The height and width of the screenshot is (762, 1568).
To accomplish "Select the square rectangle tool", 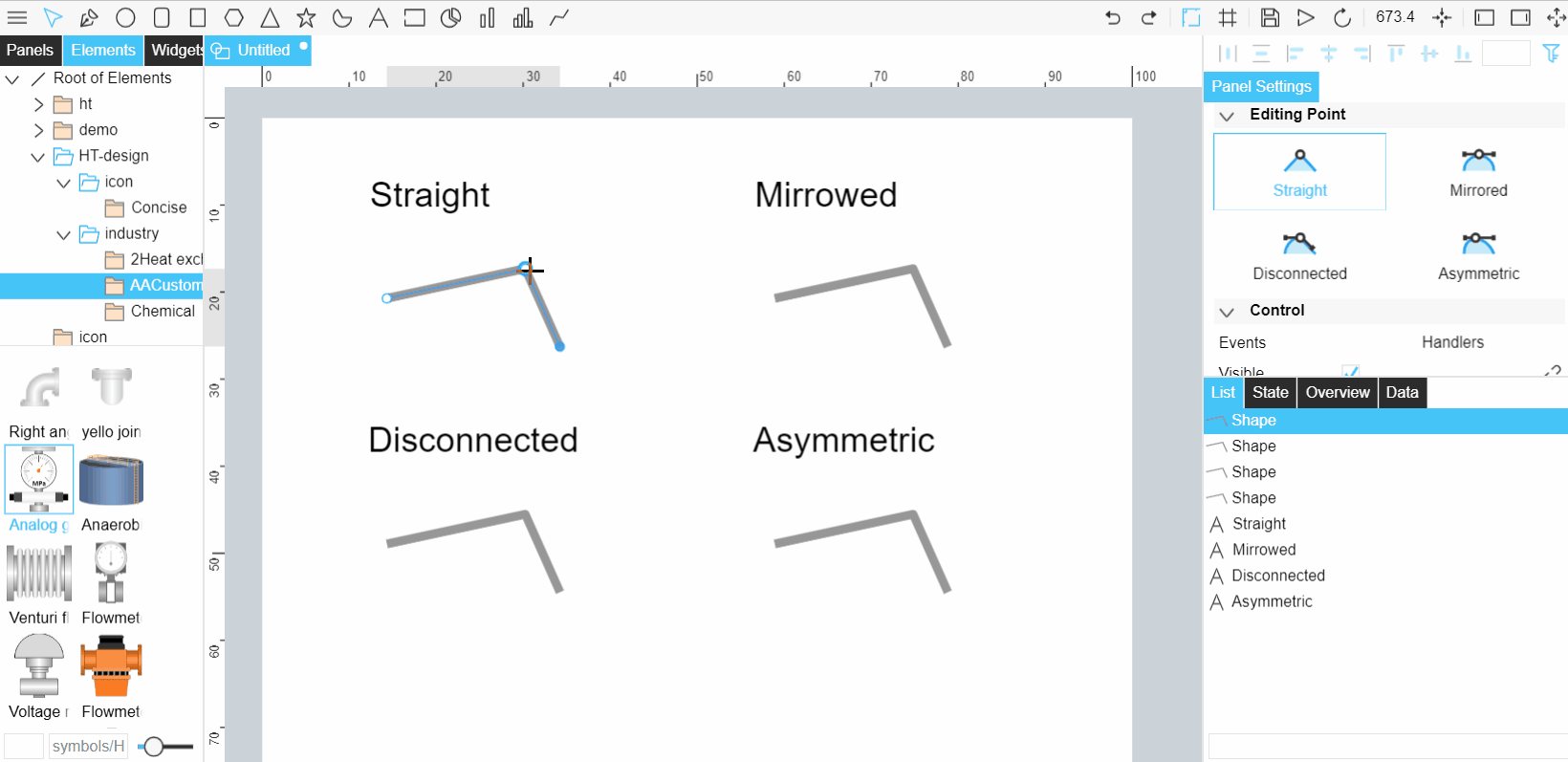I will [198, 17].
